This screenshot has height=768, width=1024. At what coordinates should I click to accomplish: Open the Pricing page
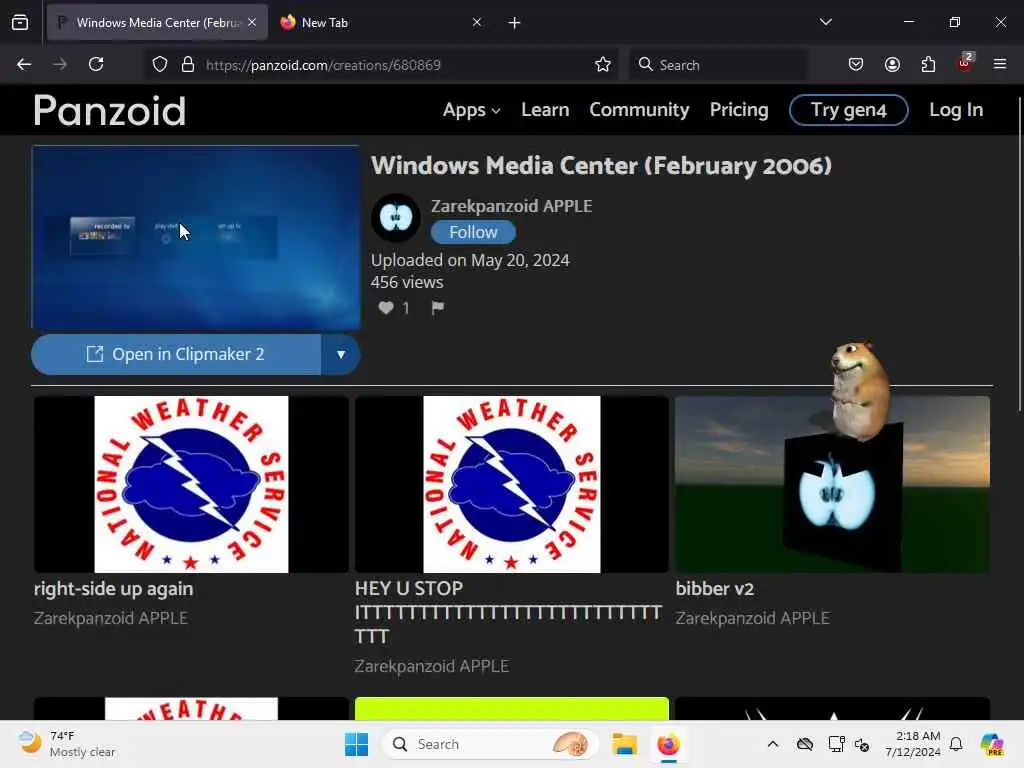pyautogui.click(x=739, y=110)
